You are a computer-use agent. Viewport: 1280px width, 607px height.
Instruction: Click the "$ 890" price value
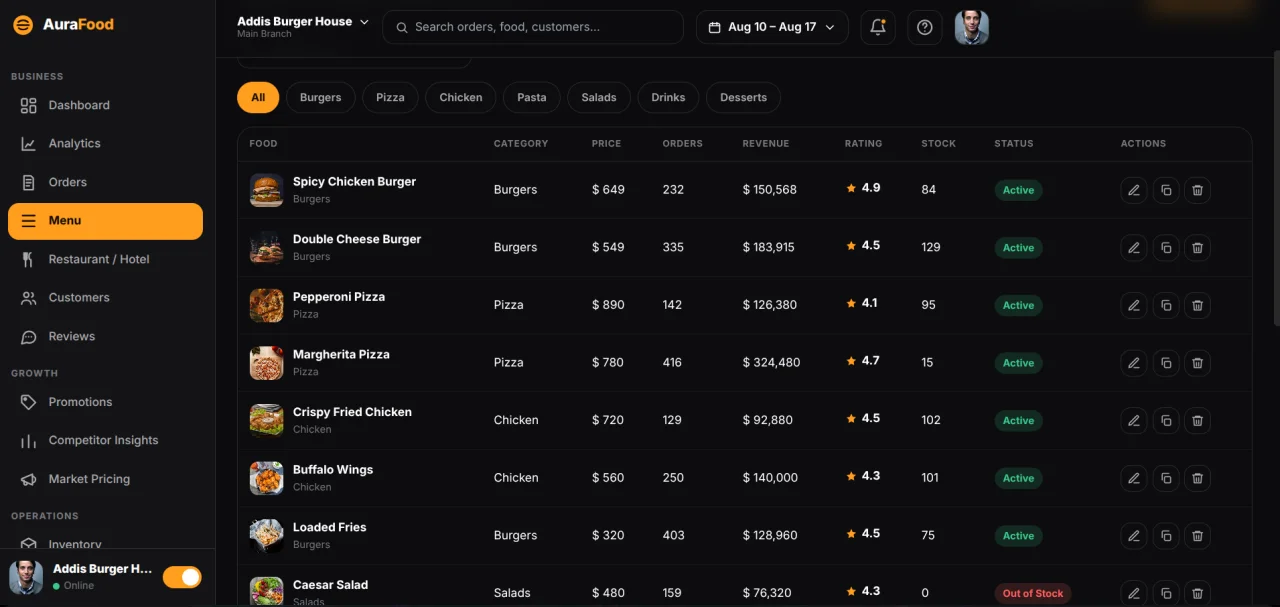tap(608, 305)
